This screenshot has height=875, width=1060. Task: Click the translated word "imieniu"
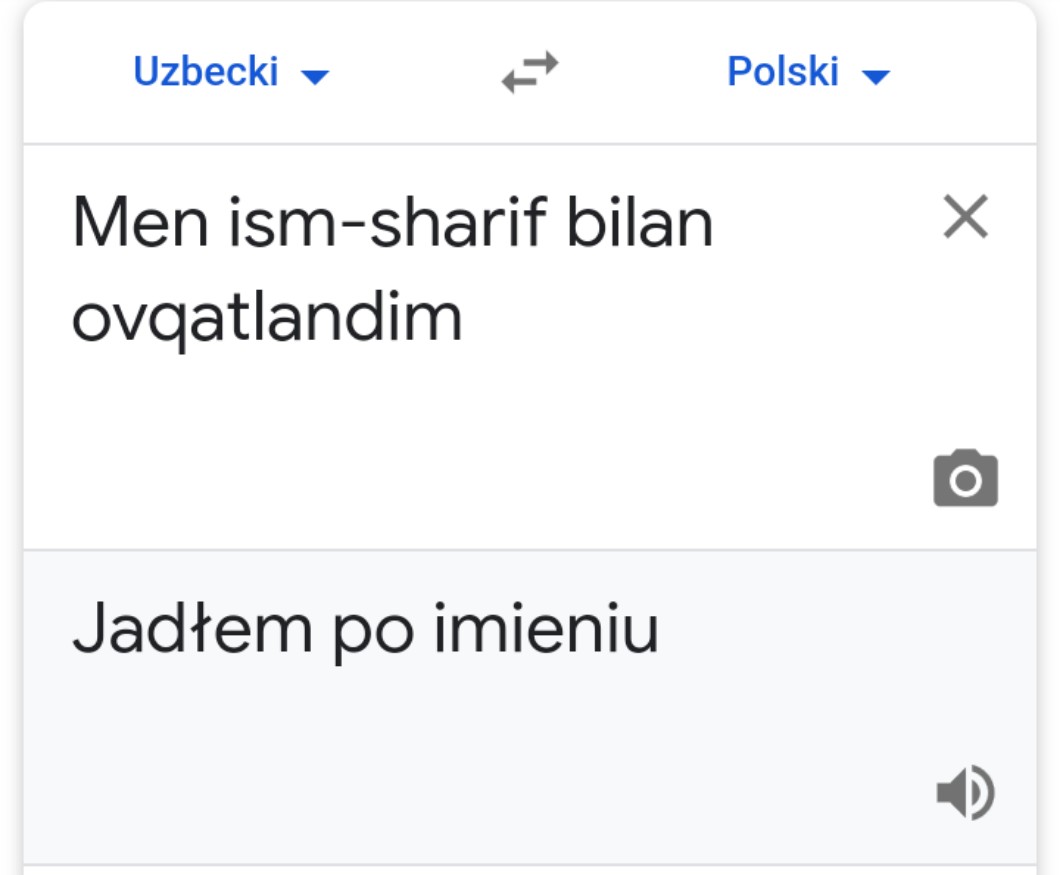coord(545,628)
